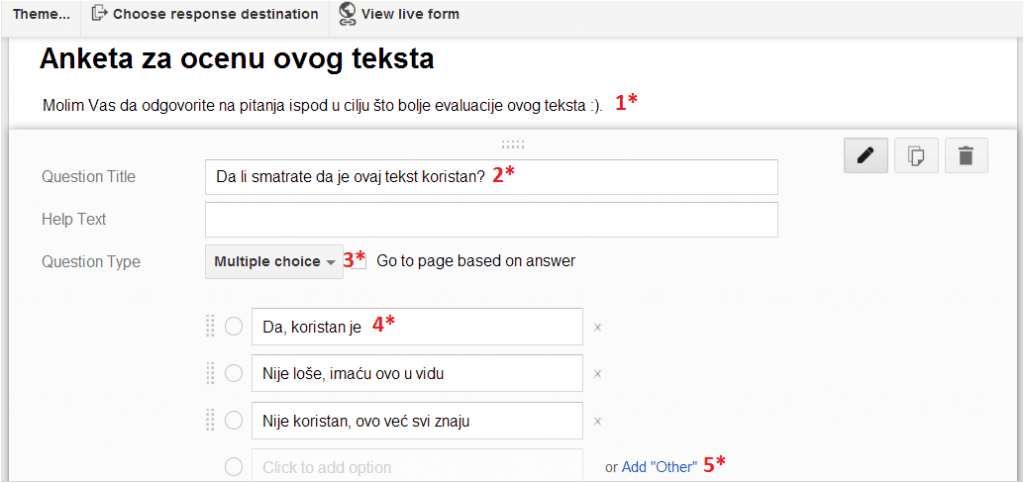Viewport: 1024px width, 483px height.
Task: Remove the "Nije loše, imaću ovo u vidu" option
Action: coord(598,374)
